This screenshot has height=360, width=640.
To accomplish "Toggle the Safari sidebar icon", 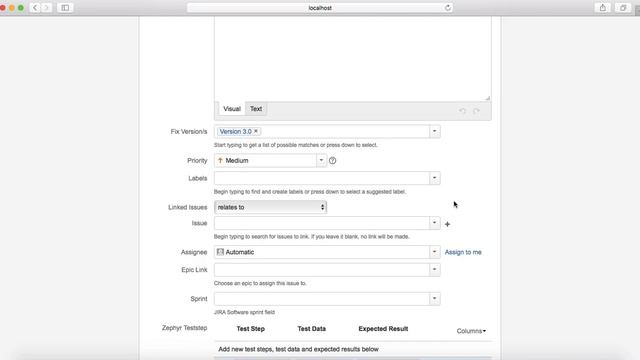I will 65,8.
